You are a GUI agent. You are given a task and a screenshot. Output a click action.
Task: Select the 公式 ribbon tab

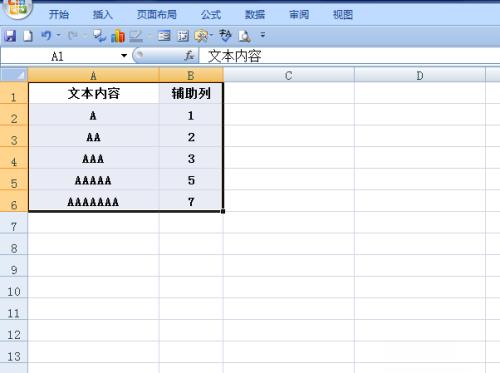[x=211, y=14]
